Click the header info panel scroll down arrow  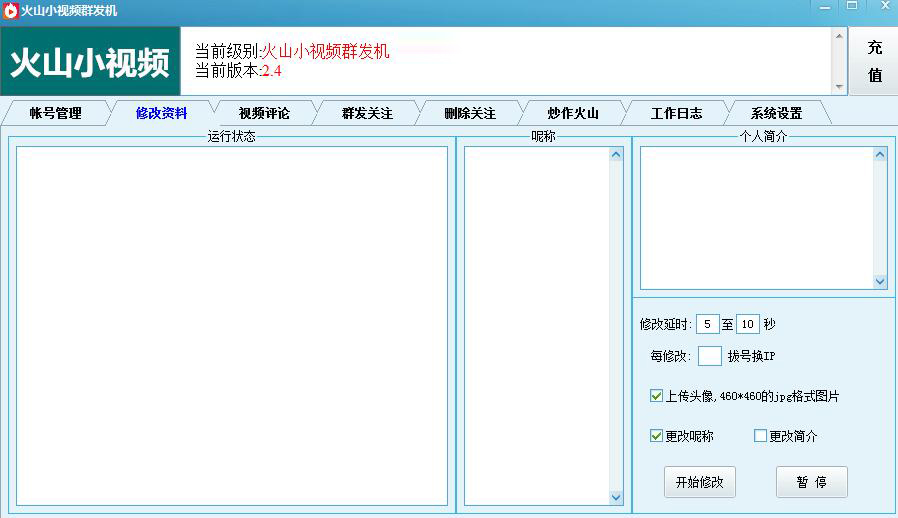(839, 87)
